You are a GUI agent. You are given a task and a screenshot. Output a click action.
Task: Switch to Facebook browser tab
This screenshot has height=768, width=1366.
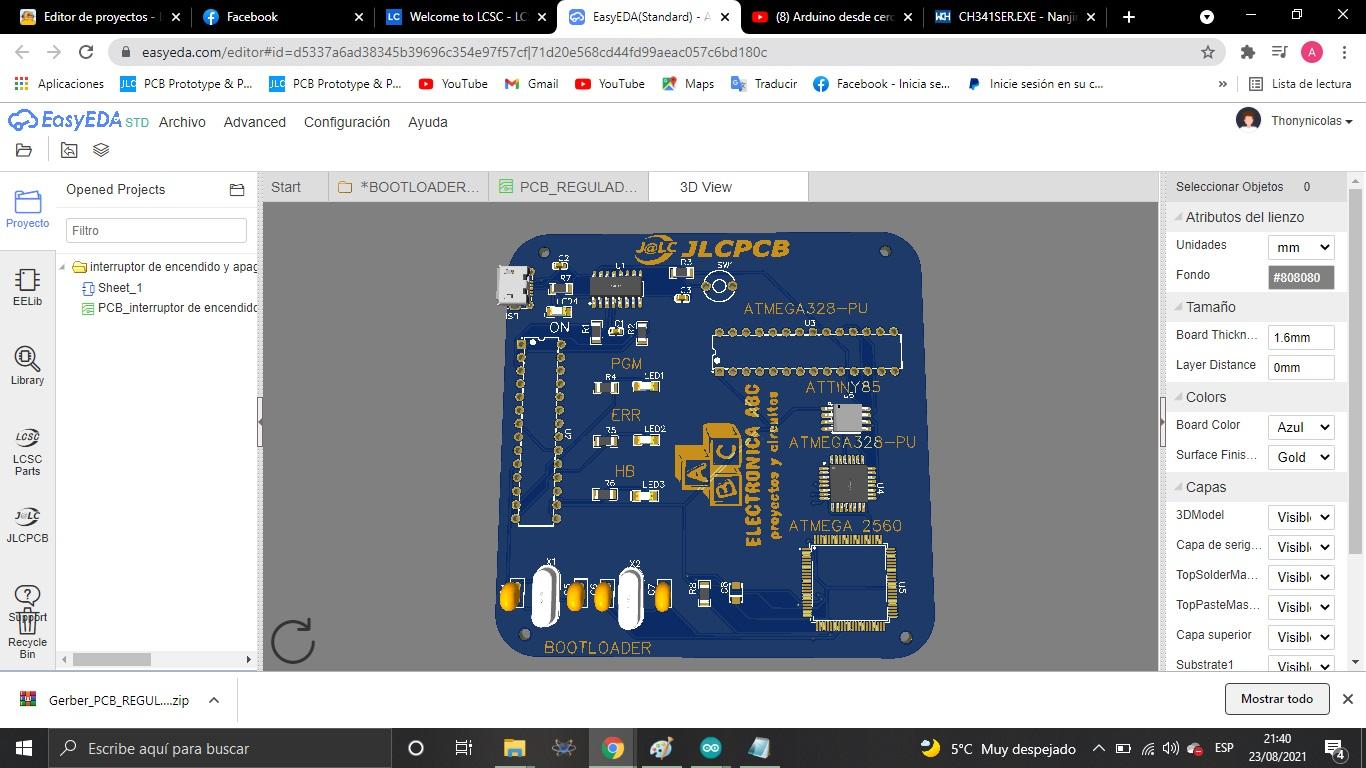[281, 17]
